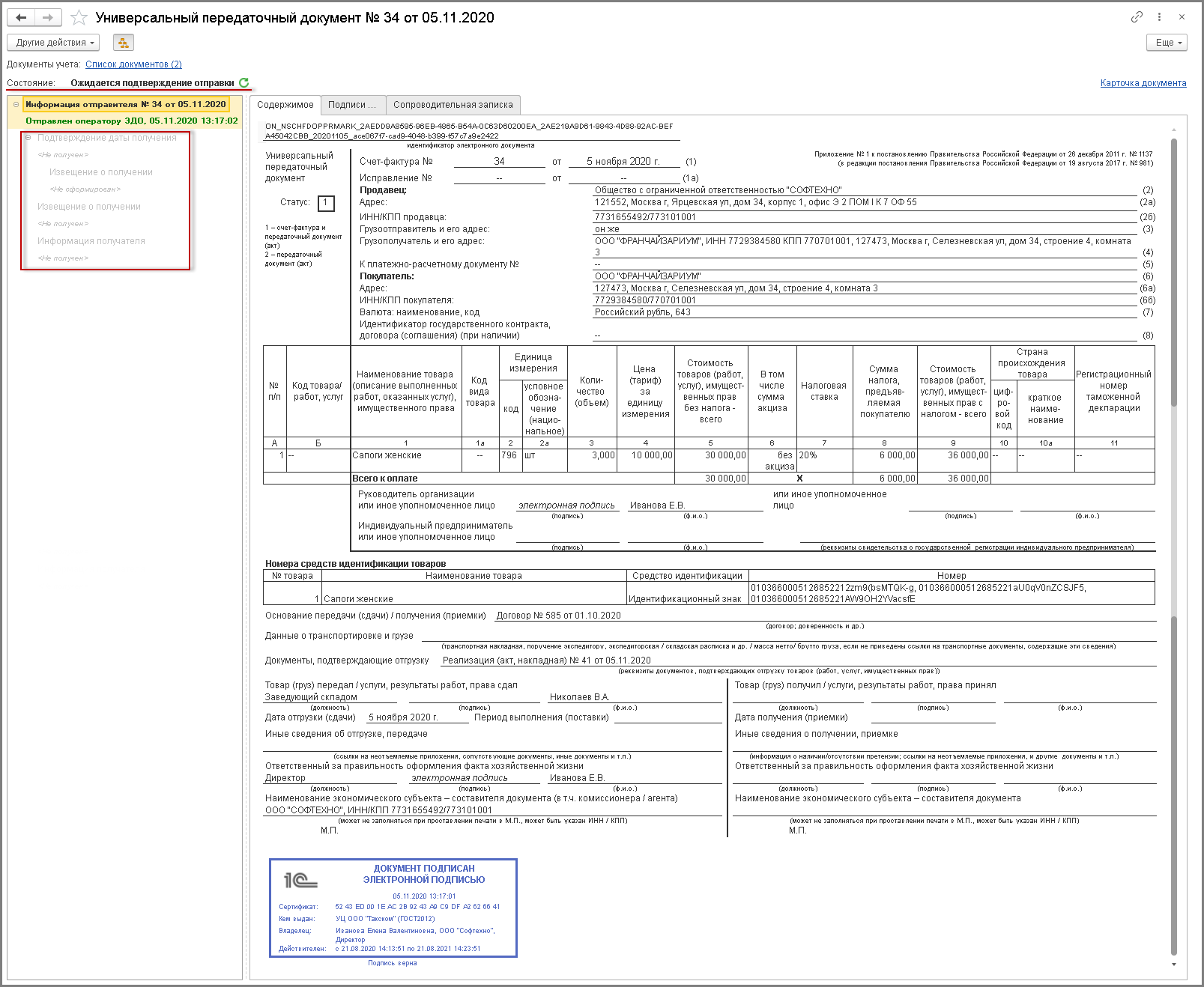Viewport: 1204px width, 987px height.
Task: Switch to the 'Подписи ...' tab
Action: [x=353, y=105]
